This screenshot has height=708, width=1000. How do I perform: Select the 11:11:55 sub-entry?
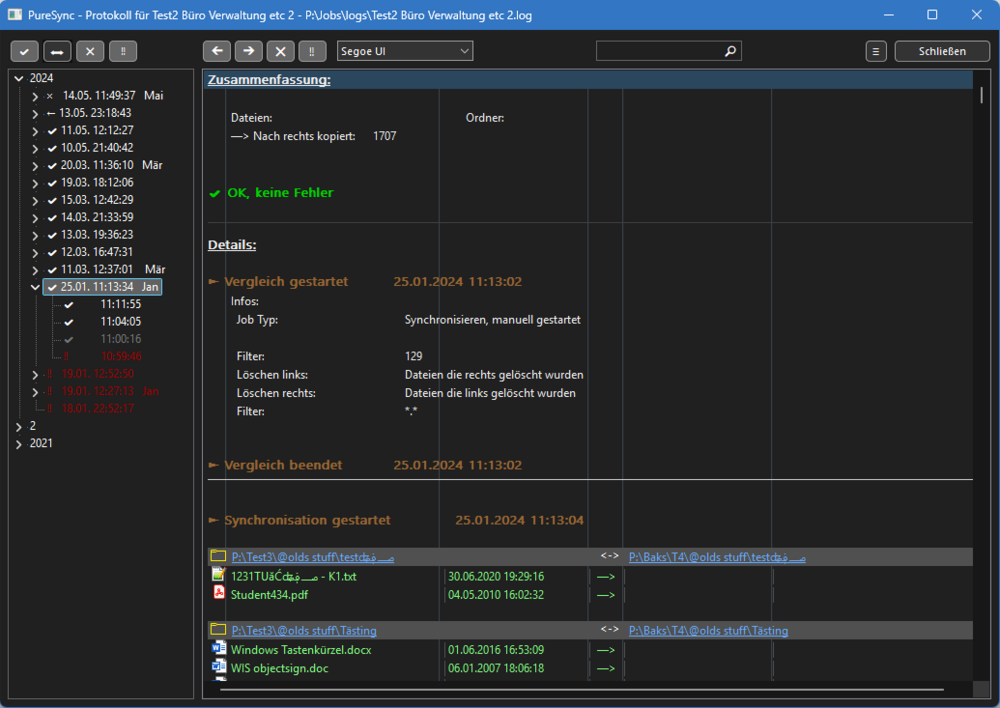pyautogui.click(x=121, y=304)
